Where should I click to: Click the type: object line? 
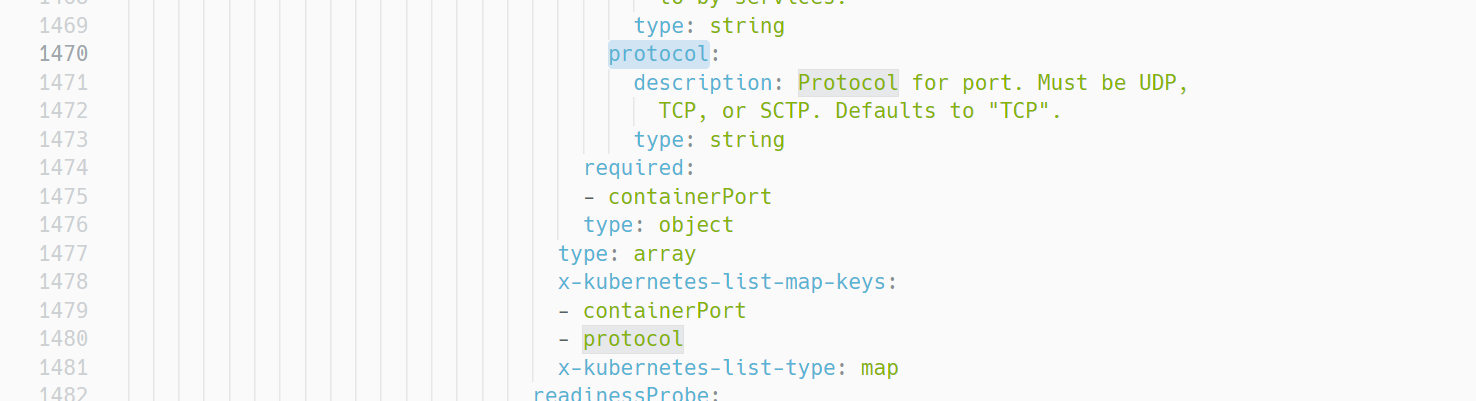(658, 225)
